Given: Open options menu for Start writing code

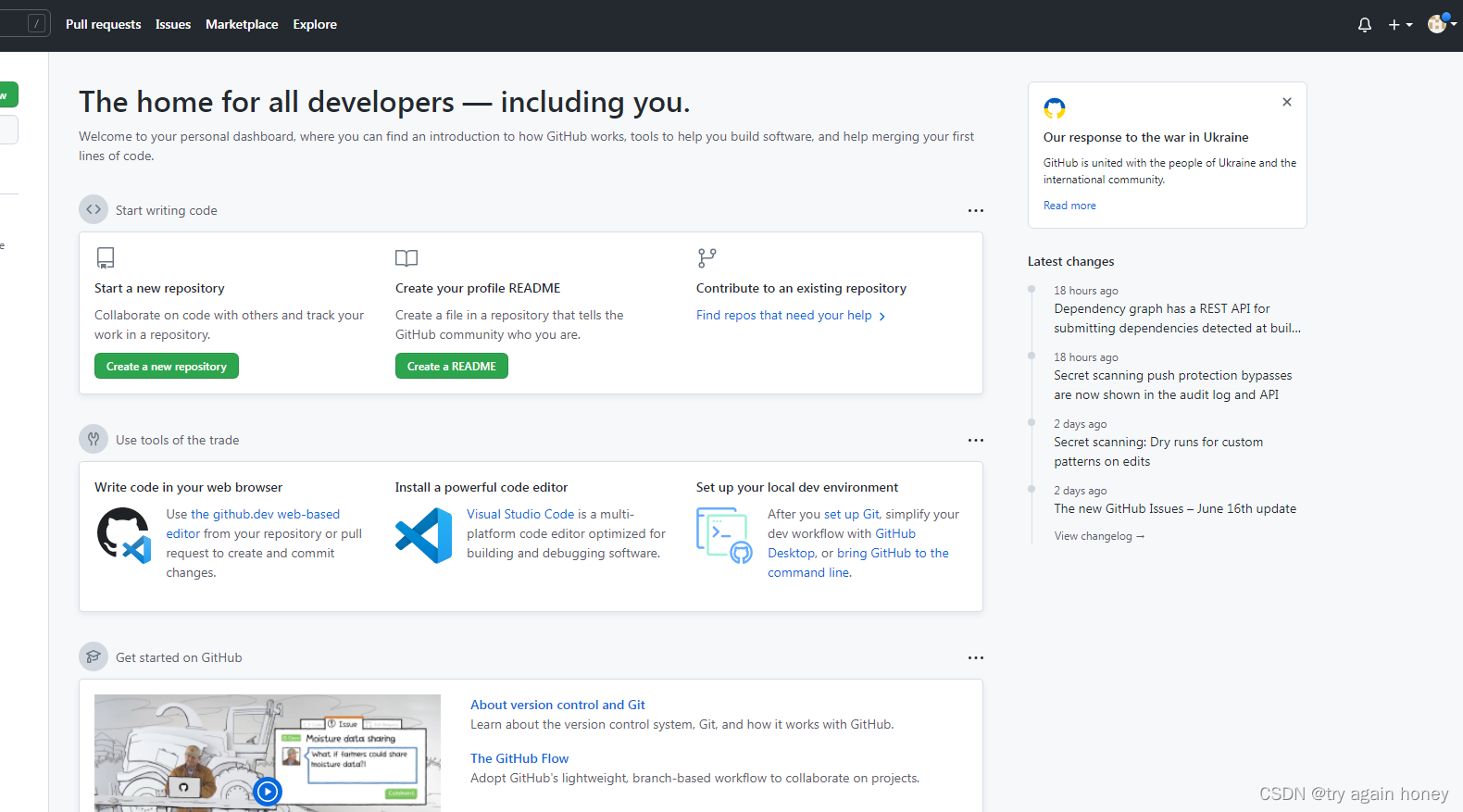Looking at the screenshot, I should [976, 211].
